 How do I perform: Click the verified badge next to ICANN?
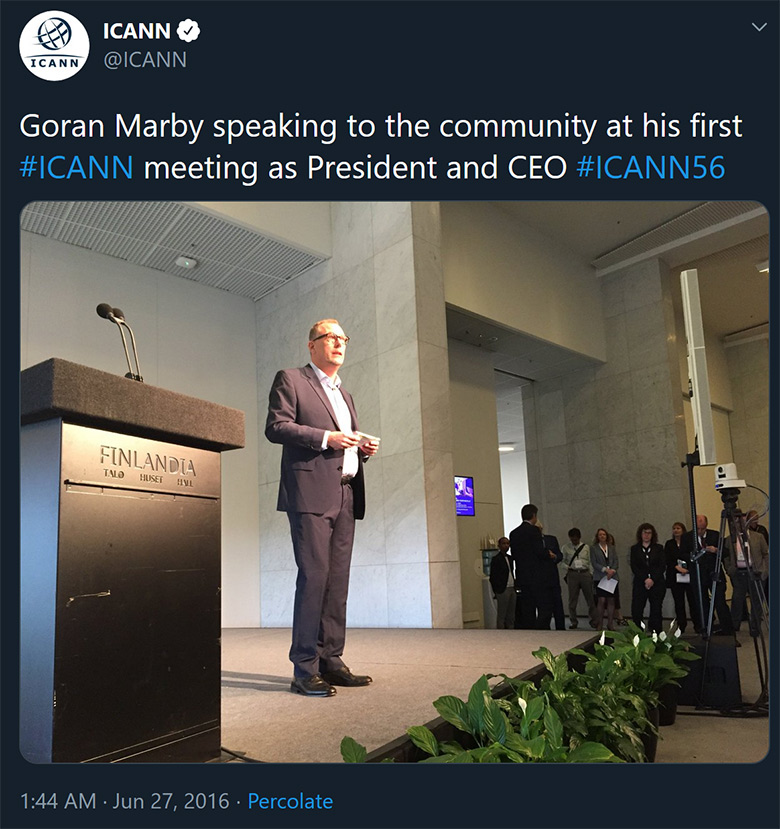click(188, 31)
